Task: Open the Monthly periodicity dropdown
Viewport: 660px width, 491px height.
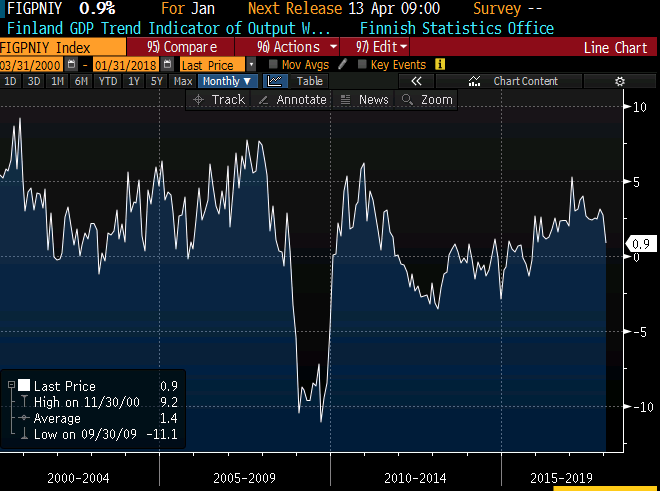Action: (226, 81)
